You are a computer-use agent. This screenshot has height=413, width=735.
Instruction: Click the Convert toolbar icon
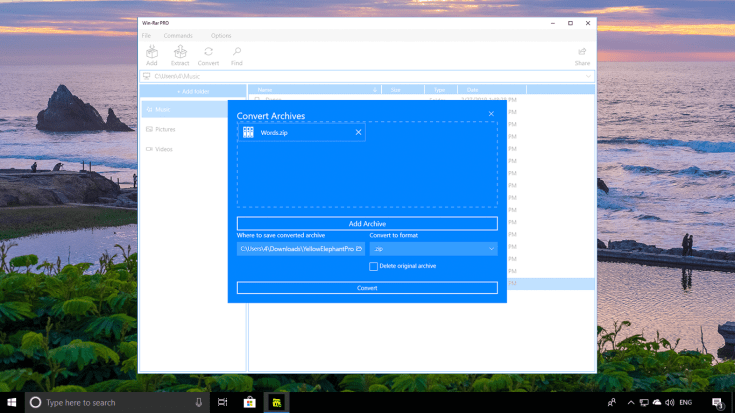click(208, 54)
